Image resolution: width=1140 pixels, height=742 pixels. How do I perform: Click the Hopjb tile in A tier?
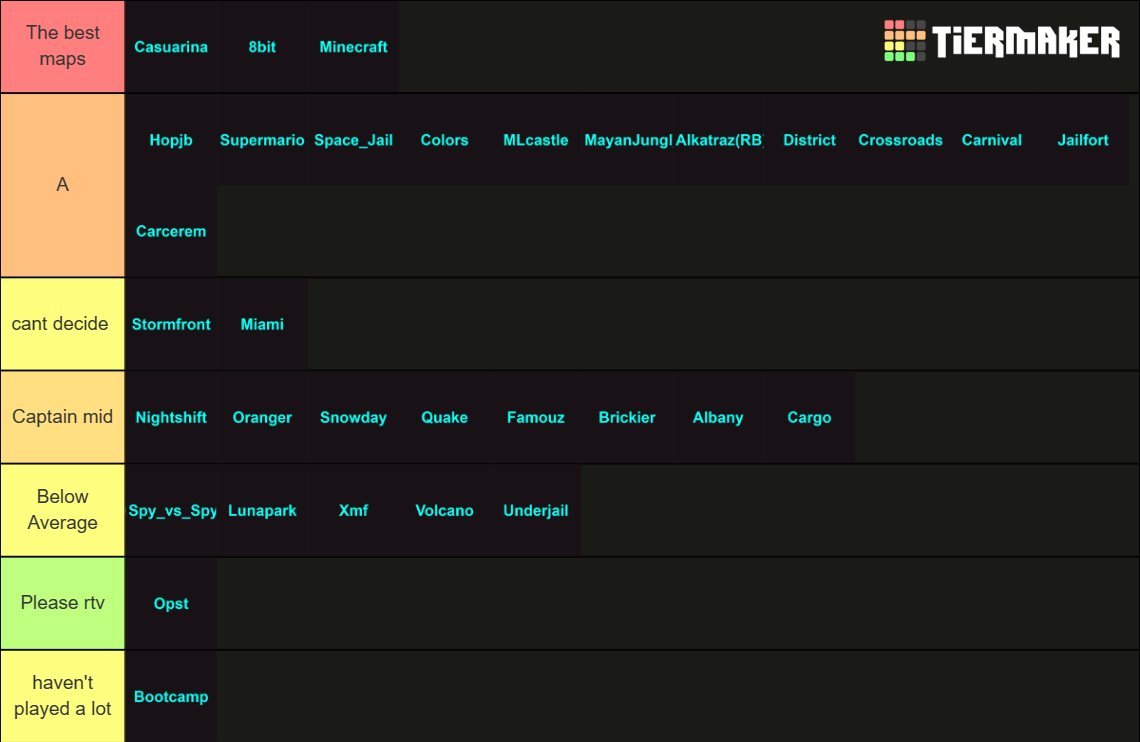[171, 140]
